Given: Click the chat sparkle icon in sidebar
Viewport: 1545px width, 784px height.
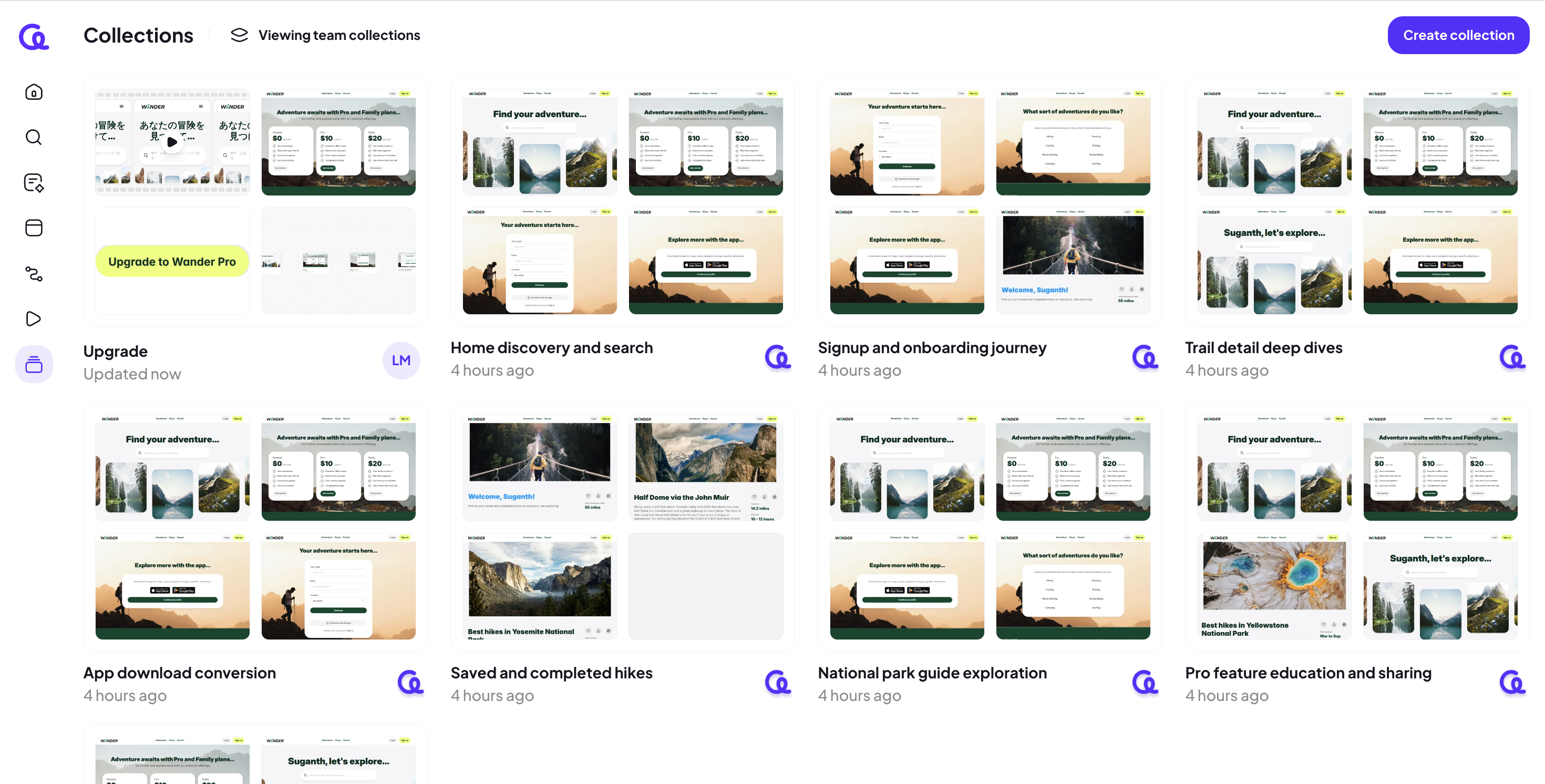Looking at the screenshot, I should [x=34, y=183].
